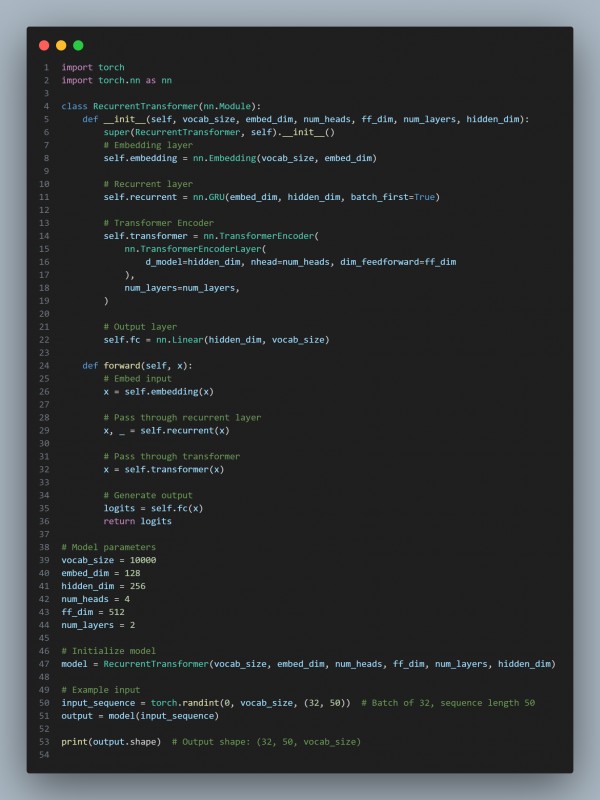Click '# Output shape: (32, 50, vocab_size)' comment
Image resolution: width=600 pixels, height=800 pixels.
[x=266, y=742]
